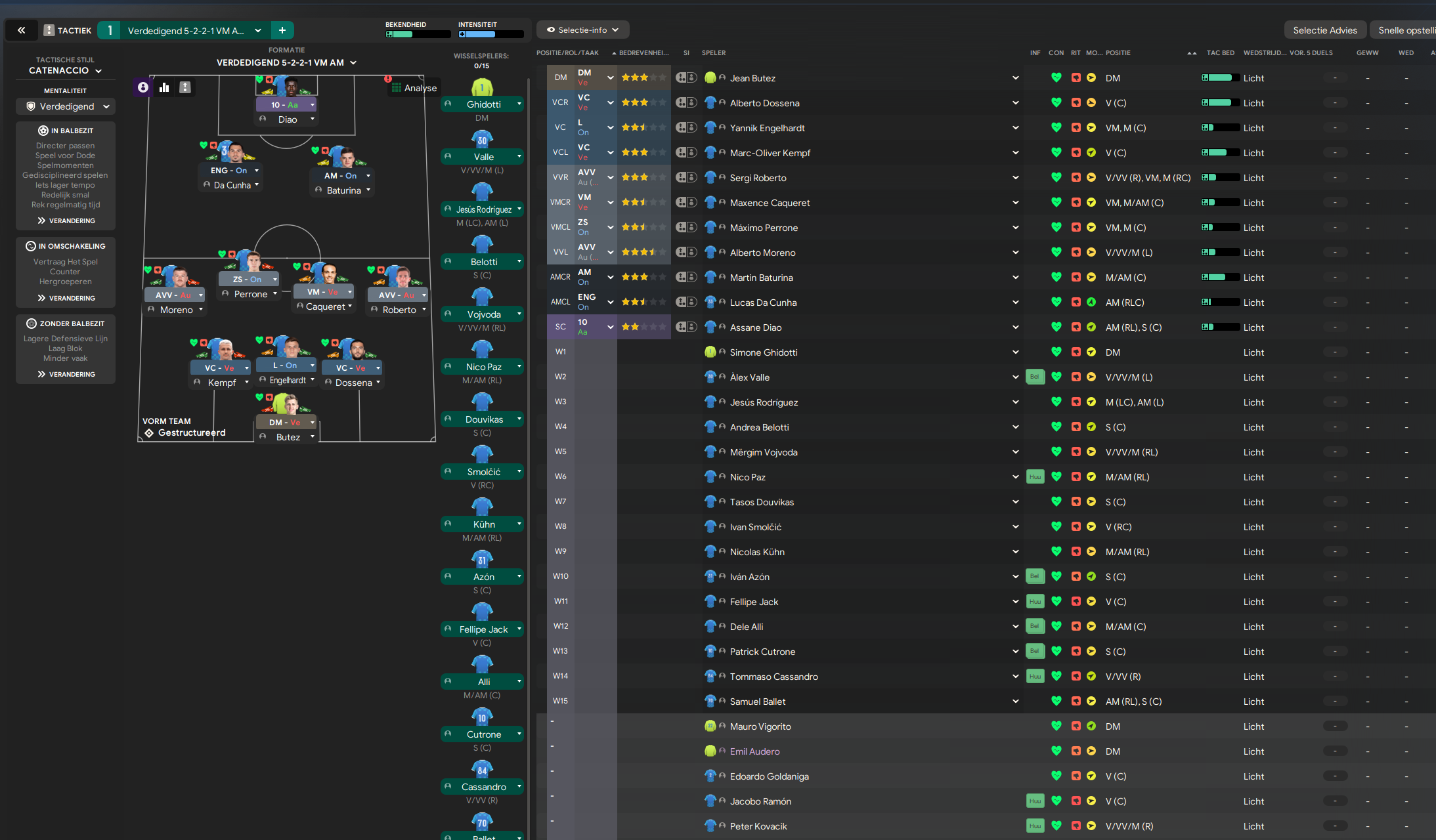This screenshot has height=840, width=1436.
Task: Toggle the instructions overlay icon on the pitch
Action: [x=185, y=87]
